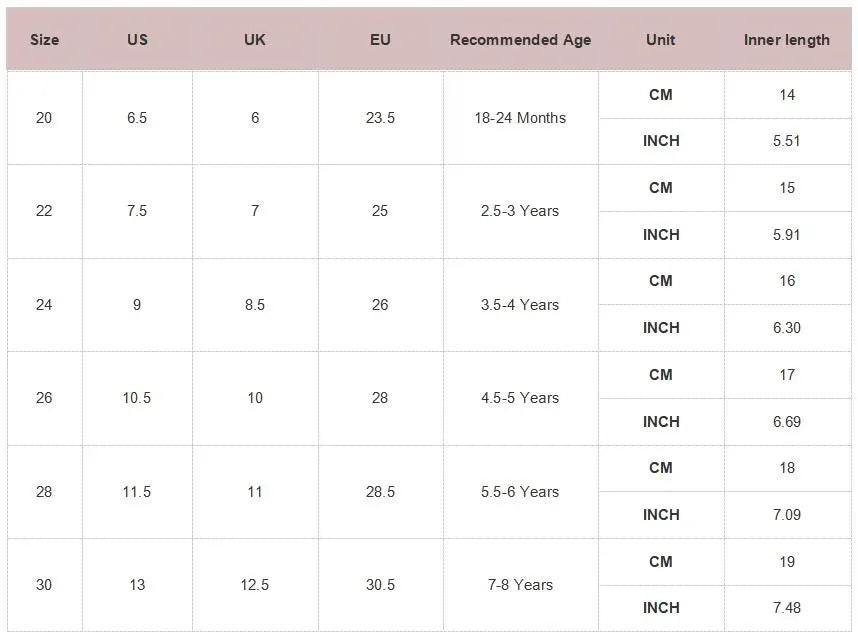Click the UK size 8.5 cell
The width and height of the screenshot is (858, 637).
[x=255, y=305]
